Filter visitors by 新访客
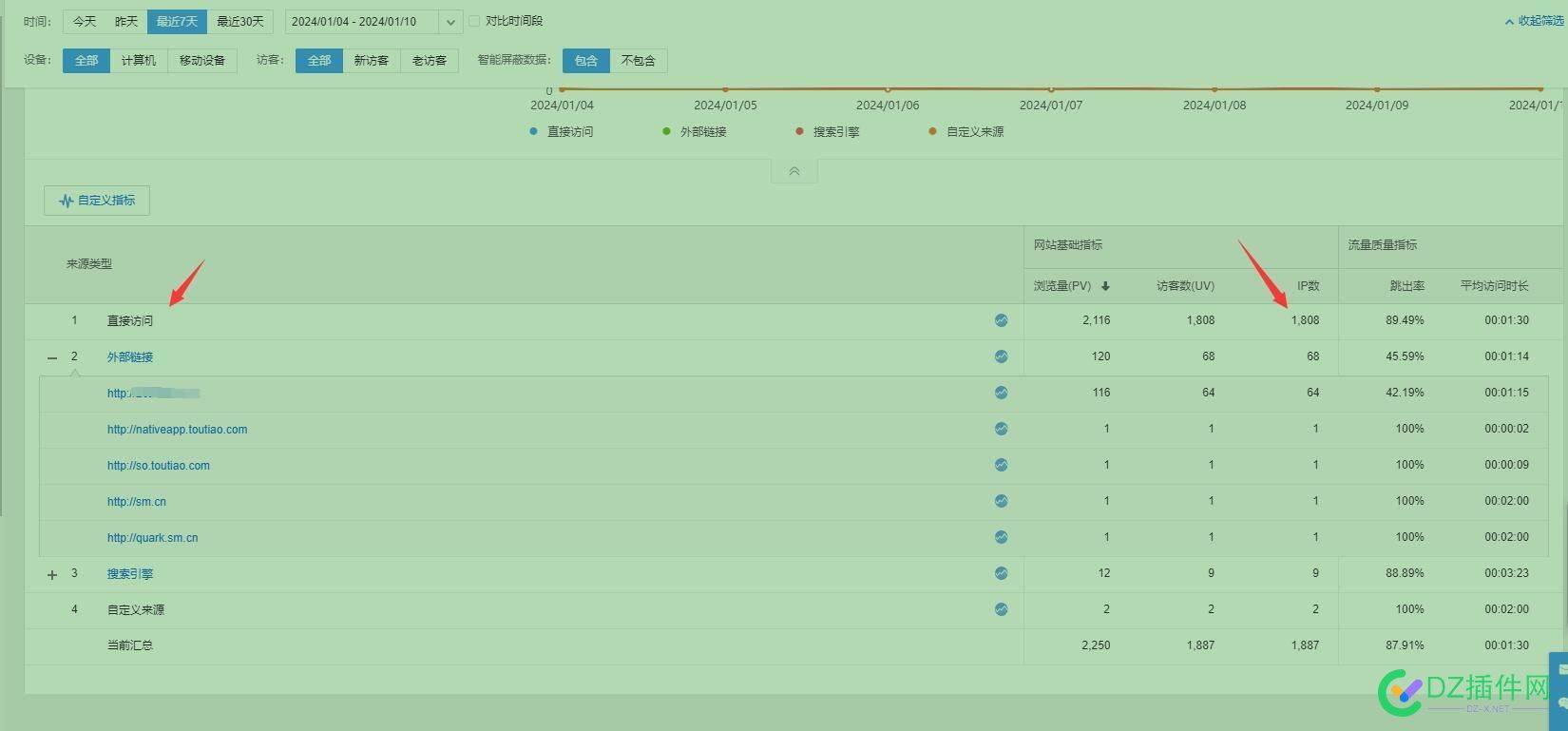The width and height of the screenshot is (1568, 731). coord(372,60)
